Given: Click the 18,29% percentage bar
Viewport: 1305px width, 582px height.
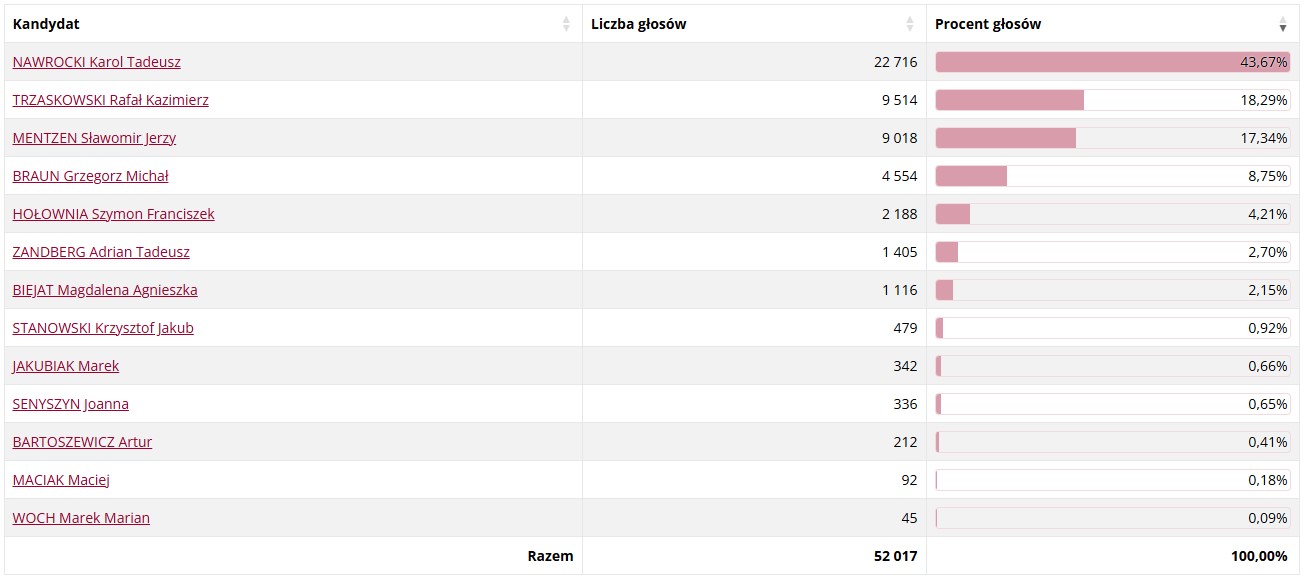Looking at the screenshot, I should click(1113, 100).
